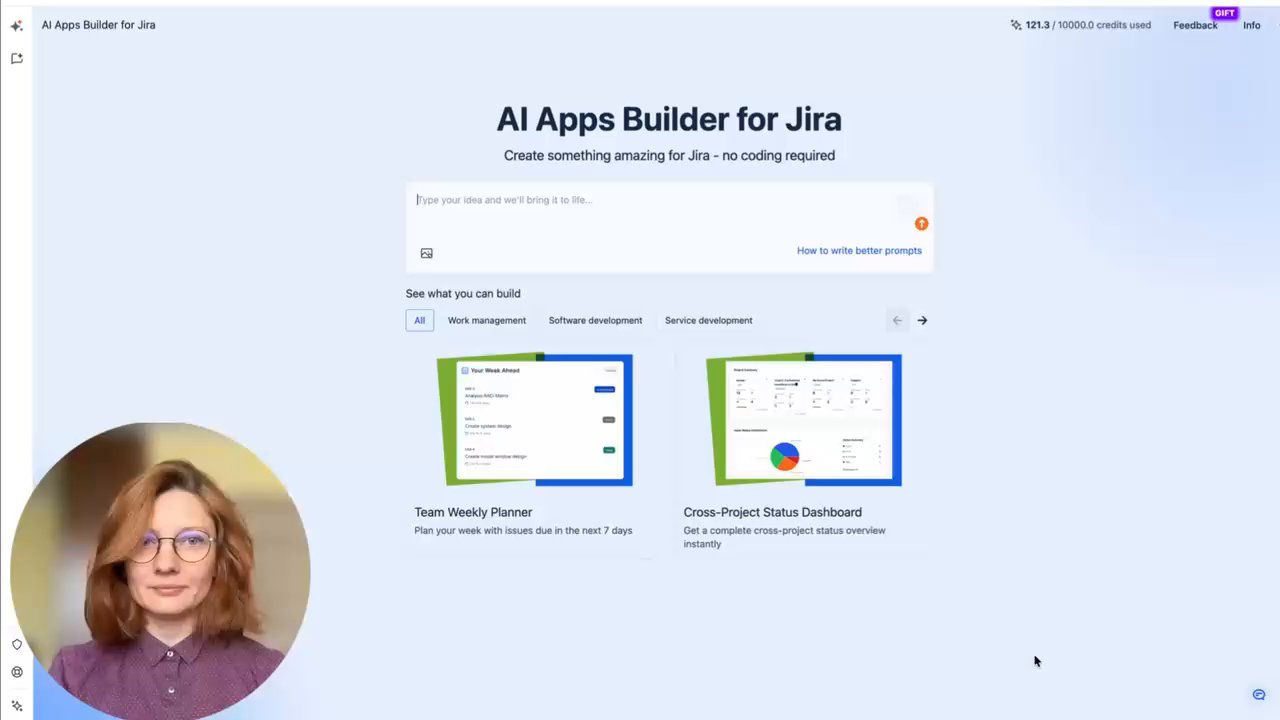This screenshot has width=1280, height=720.
Task: Select the Service development filter
Action: [x=709, y=321]
